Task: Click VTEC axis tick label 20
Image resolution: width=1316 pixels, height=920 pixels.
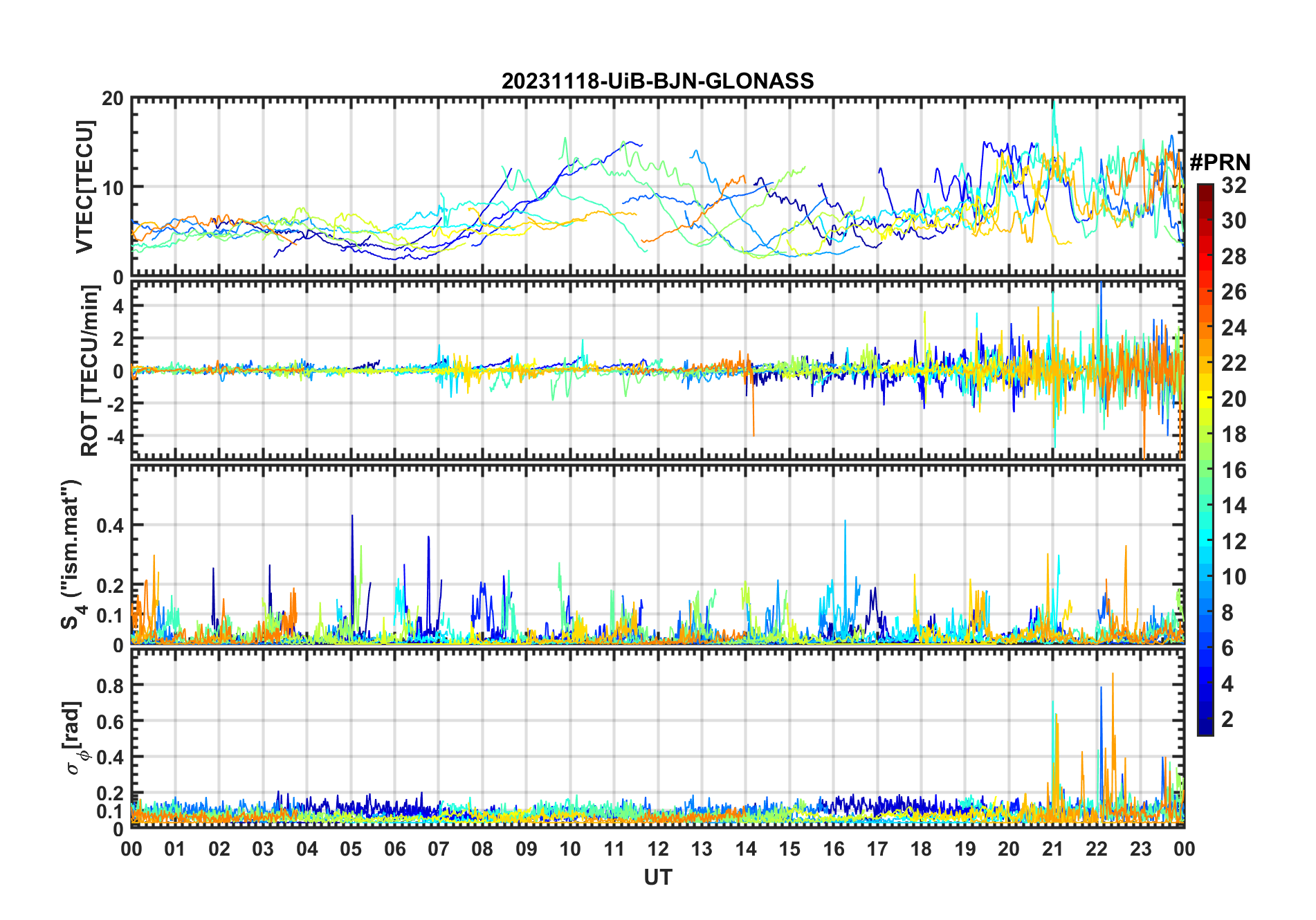Action: pos(113,99)
